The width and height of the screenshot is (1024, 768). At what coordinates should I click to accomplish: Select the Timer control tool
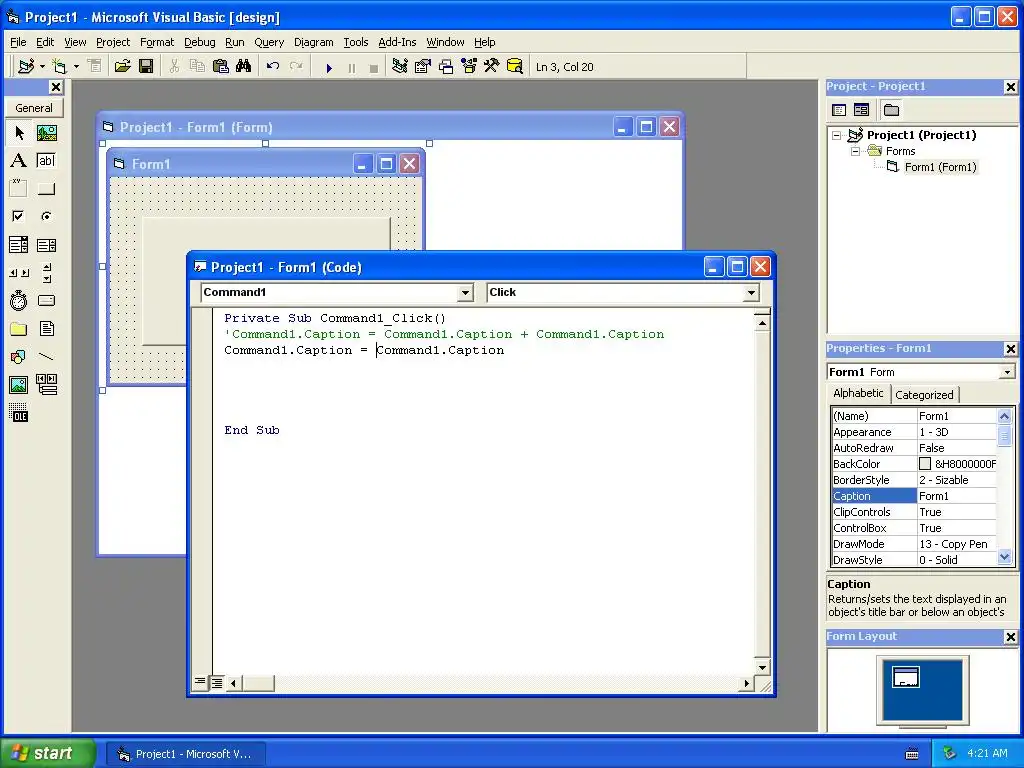(x=19, y=300)
